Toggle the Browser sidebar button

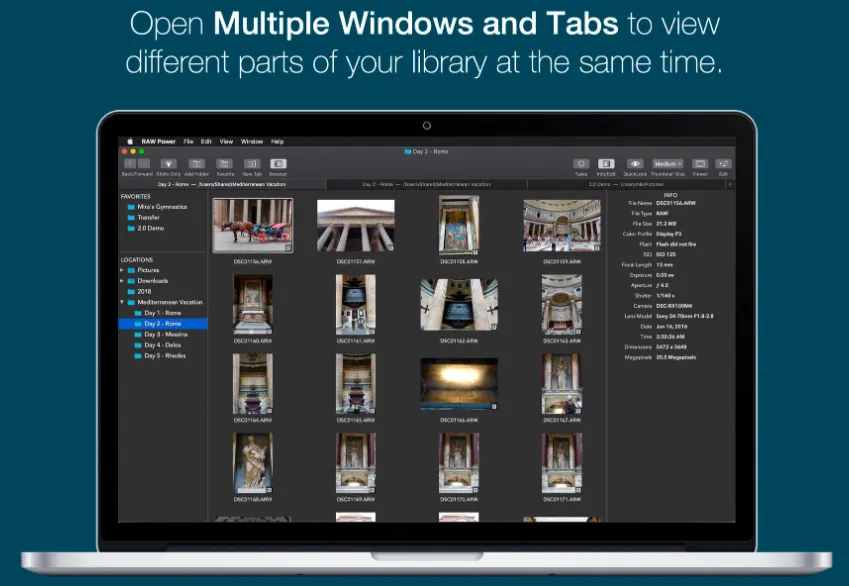coord(278,164)
